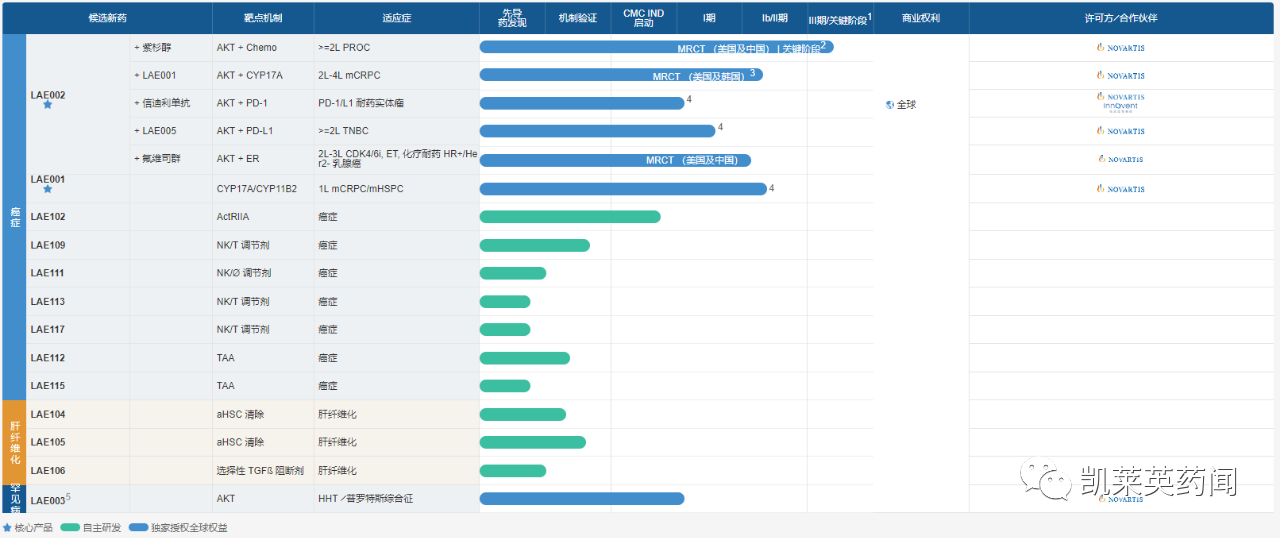Viewport: 1280px width, 538px height.
Task: Open the 肝纤维化 category sidebar label
Action: pos(14,442)
